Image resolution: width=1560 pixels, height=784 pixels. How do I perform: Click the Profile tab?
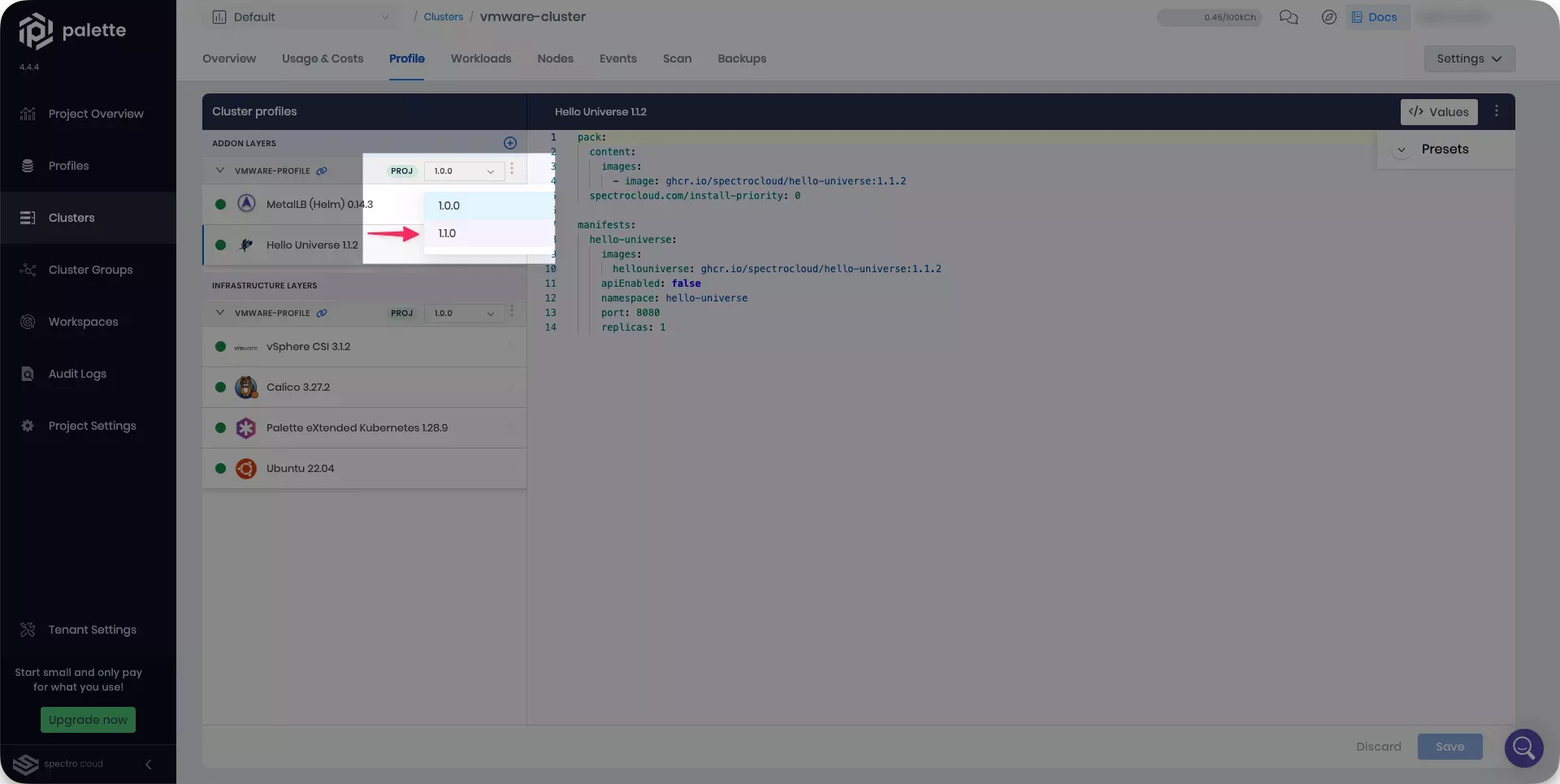click(406, 58)
